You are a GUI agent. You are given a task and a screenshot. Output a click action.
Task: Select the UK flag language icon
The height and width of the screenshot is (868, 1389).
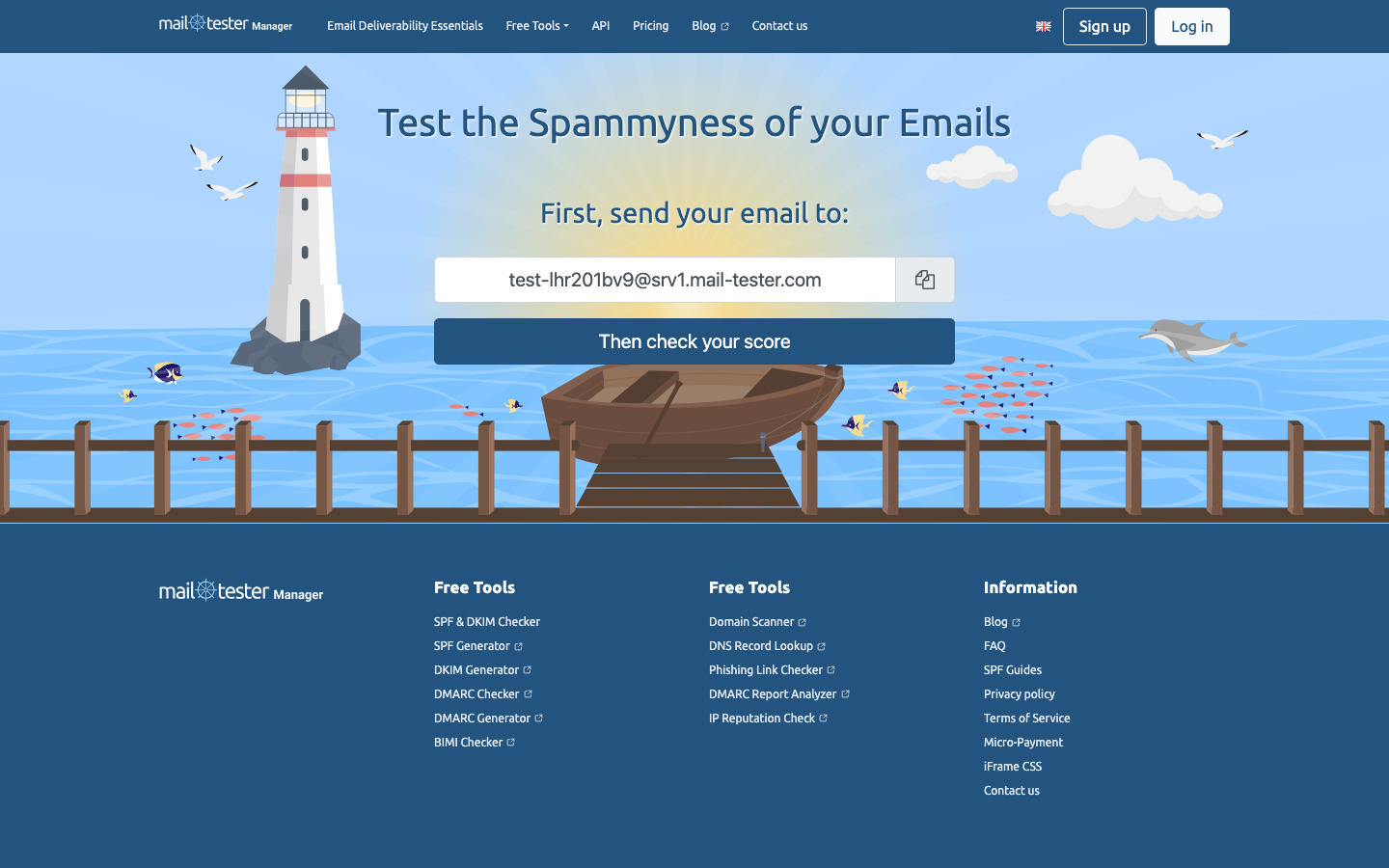[x=1043, y=27]
